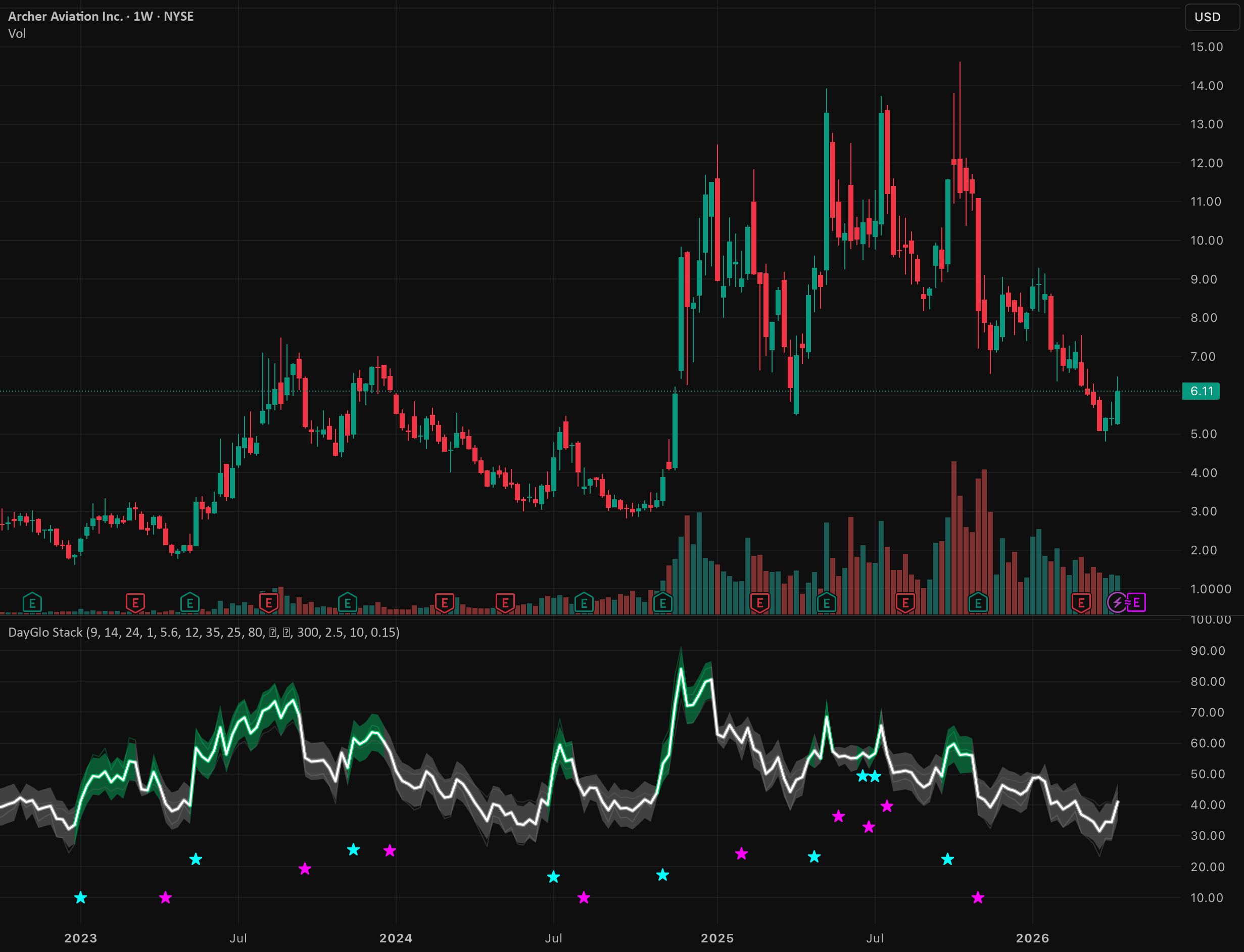Click the 6.11 current price label

click(1201, 391)
